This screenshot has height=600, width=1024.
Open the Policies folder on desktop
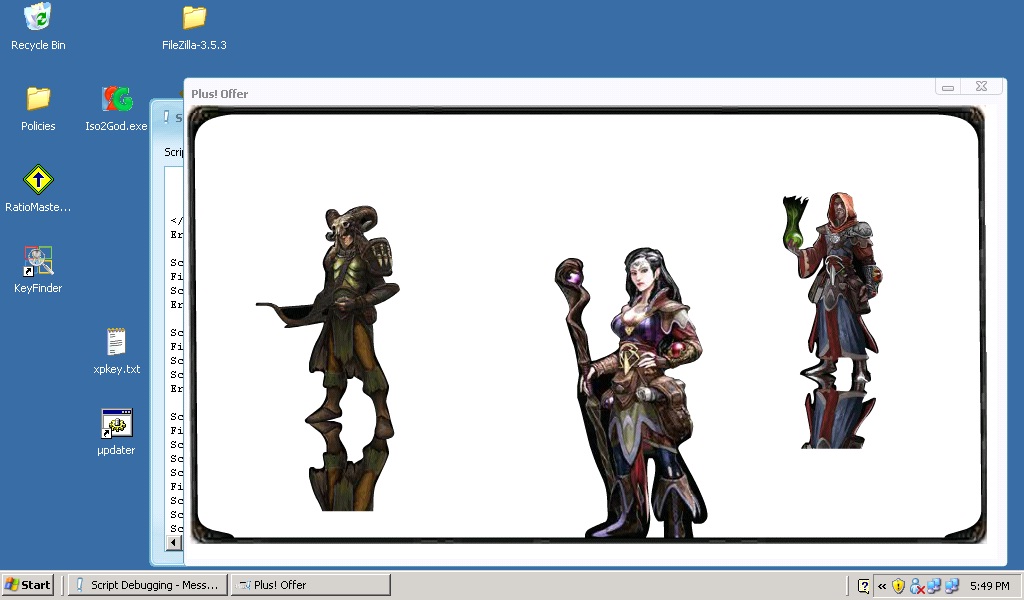coord(38,99)
